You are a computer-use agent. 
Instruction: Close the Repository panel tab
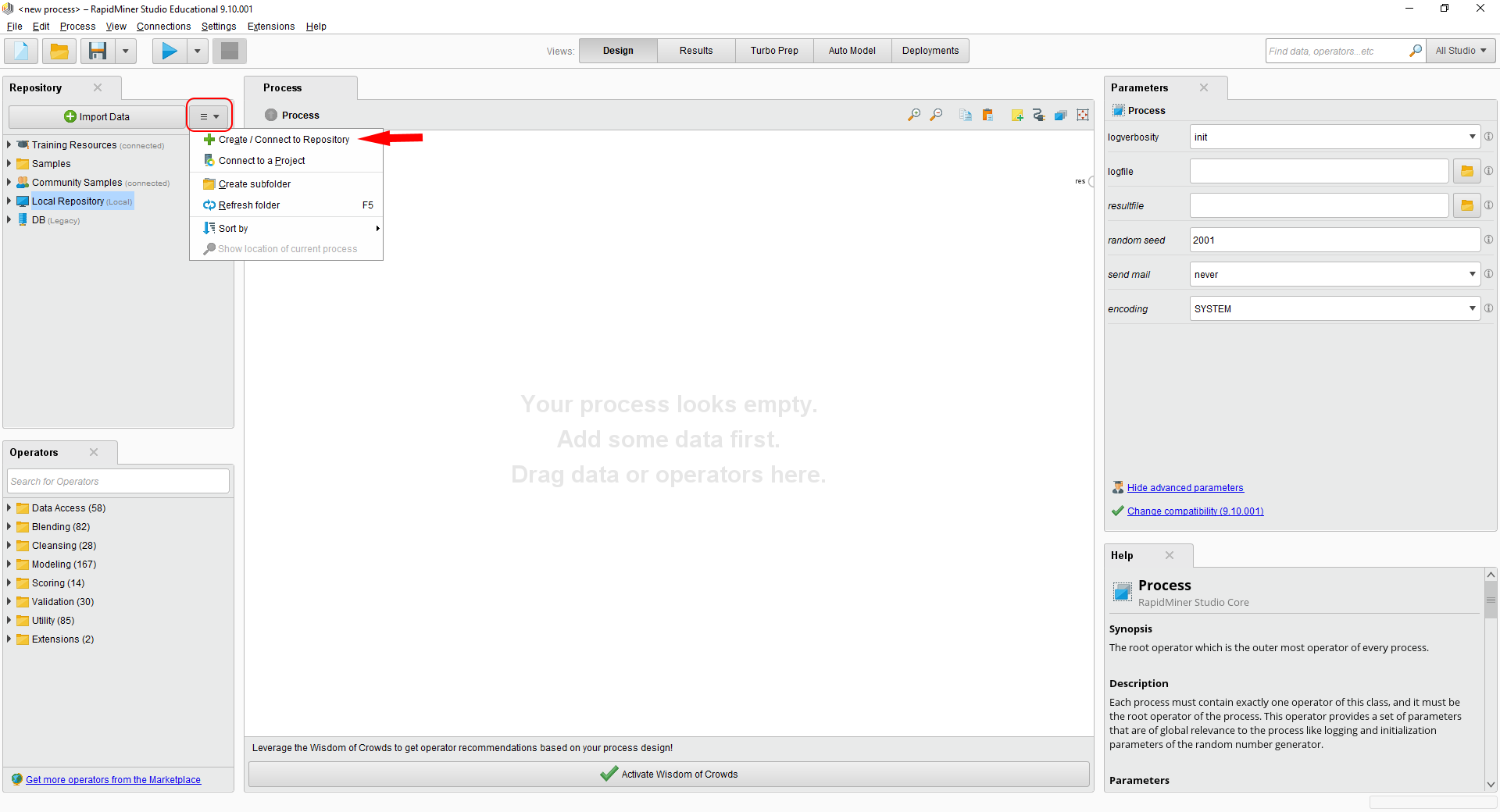(x=98, y=87)
